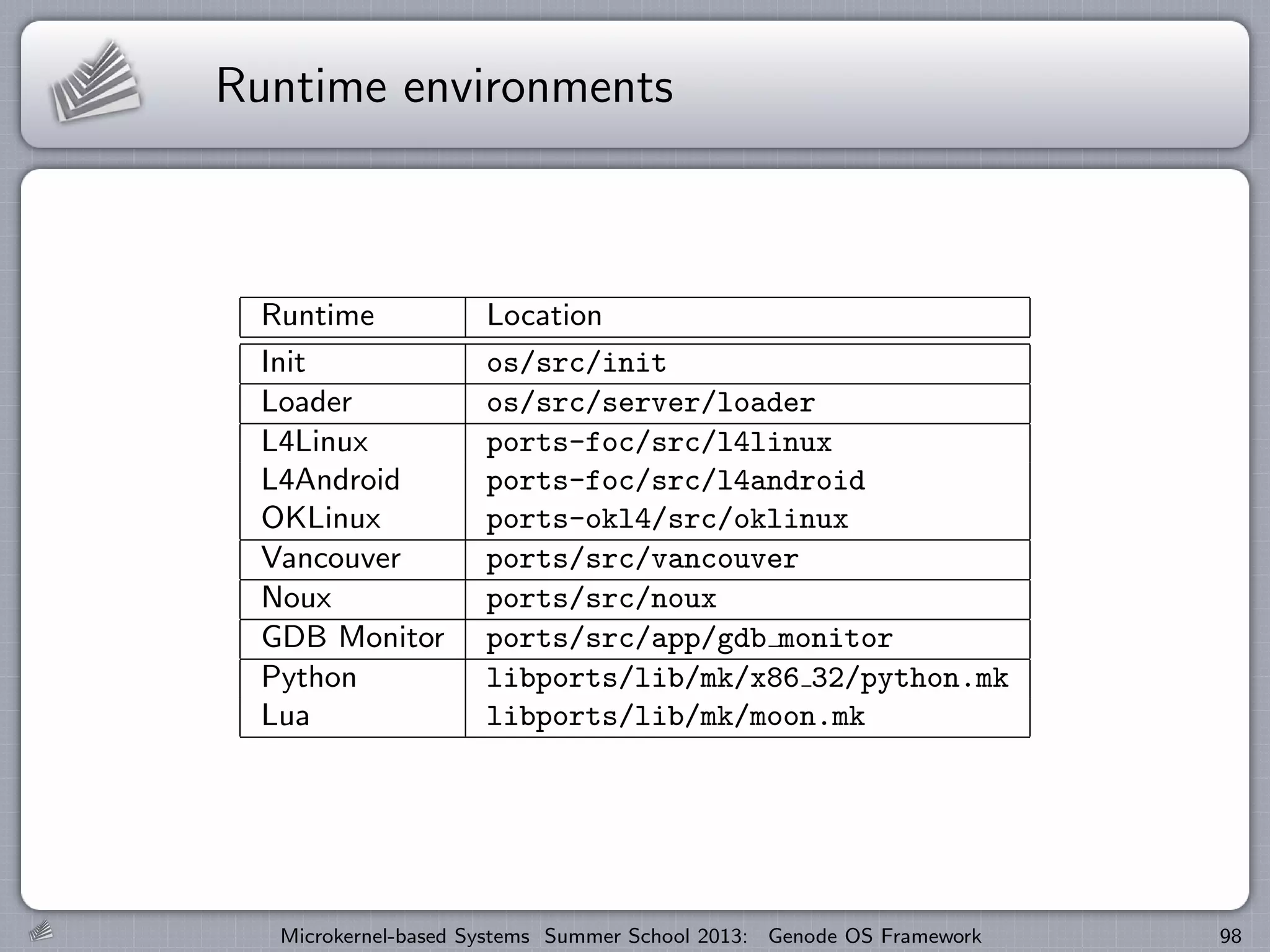This screenshot has height=952, width=1270.
Task: Click the Genode OS Framework footer text
Action: [x=874, y=936]
